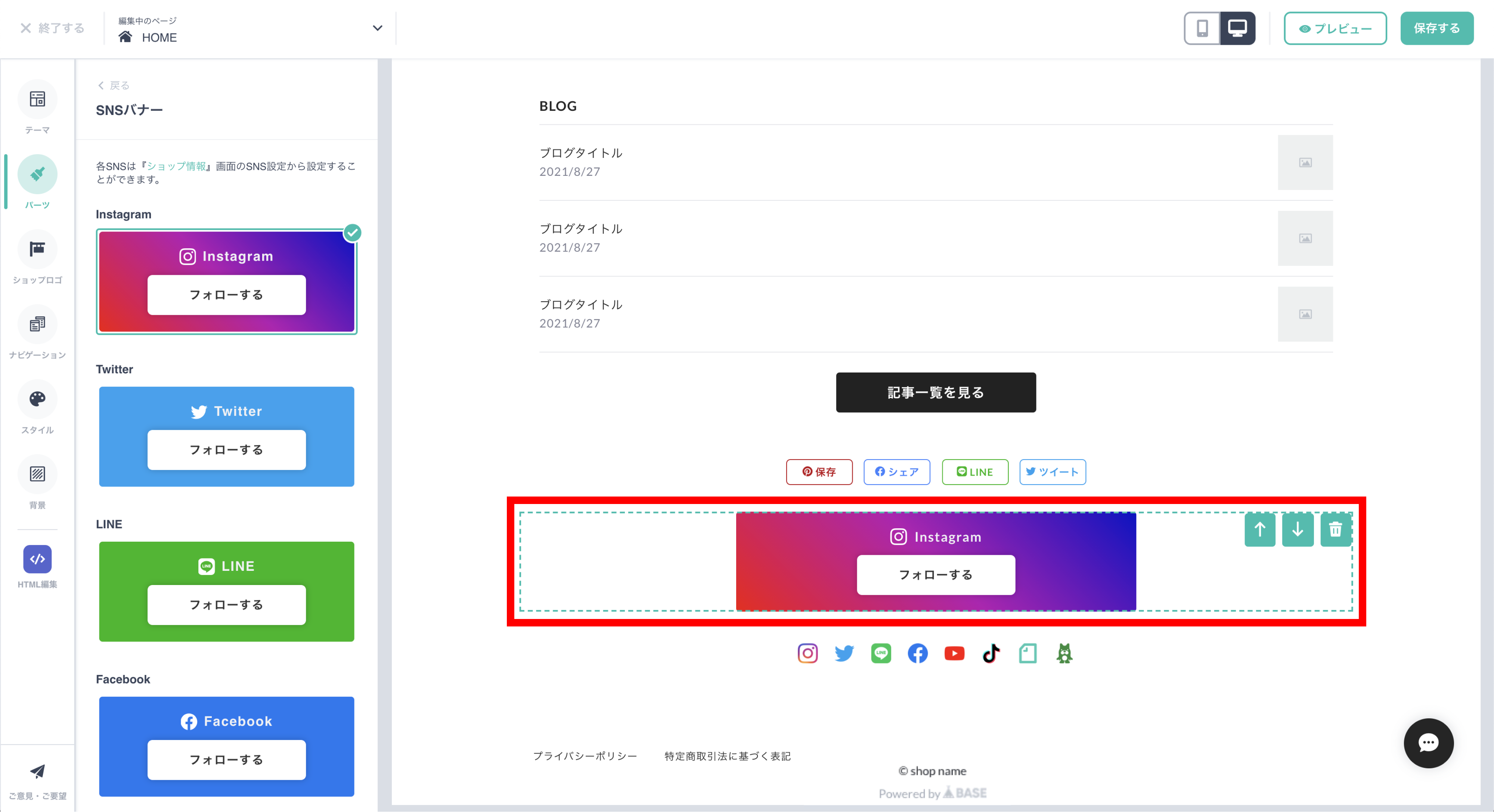Open the ショップ情報 link
This screenshot has height=812, width=1494.
click(x=176, y=167)
